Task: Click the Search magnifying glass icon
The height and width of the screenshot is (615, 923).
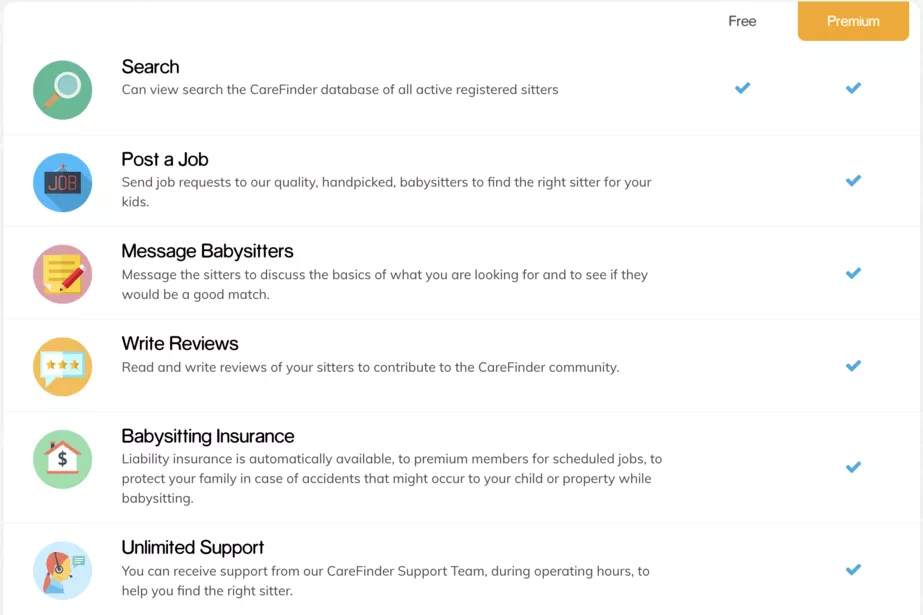Action: [62, 90]
